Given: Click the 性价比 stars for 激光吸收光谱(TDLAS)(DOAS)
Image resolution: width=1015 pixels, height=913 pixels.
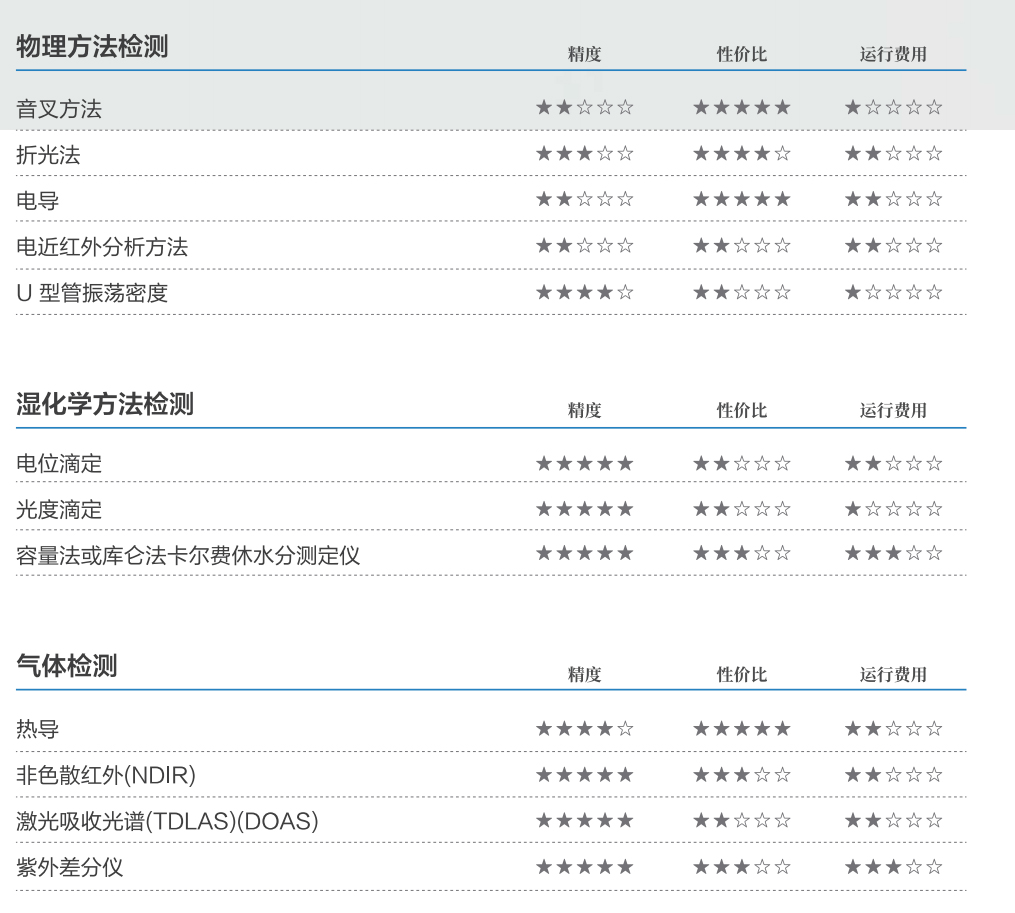Looking at the screenshot, I should [741, 821].
